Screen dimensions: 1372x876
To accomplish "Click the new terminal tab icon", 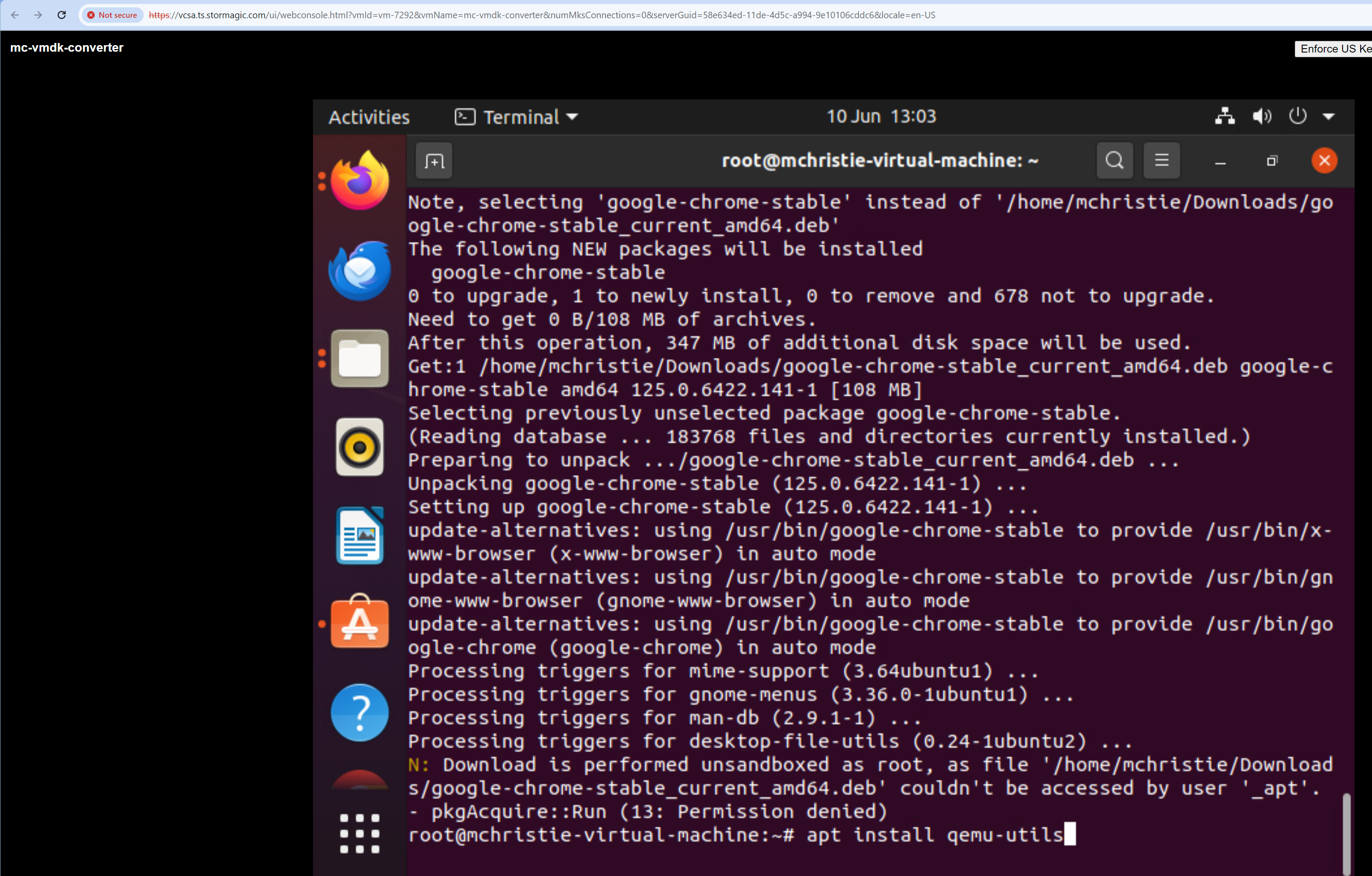I will [434, 161].
